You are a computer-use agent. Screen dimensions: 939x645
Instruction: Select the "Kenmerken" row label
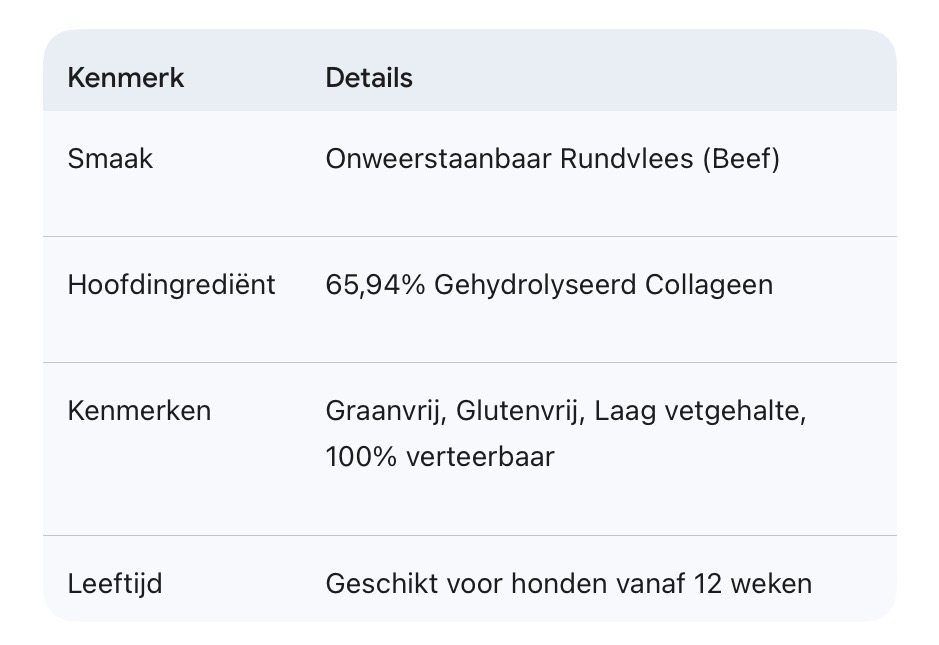[139, 411]
